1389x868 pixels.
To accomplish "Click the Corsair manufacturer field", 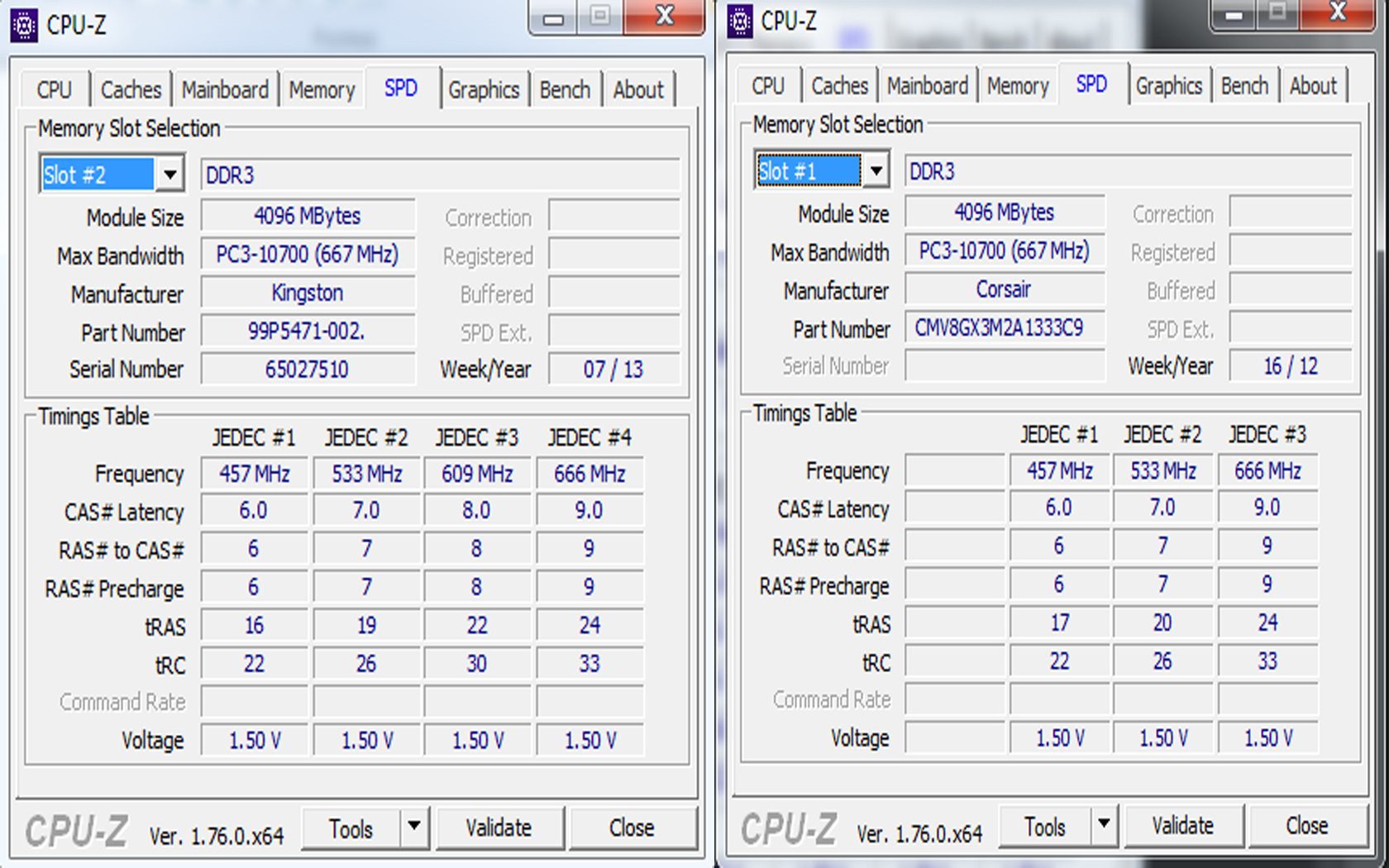I will coord(1004,290).
